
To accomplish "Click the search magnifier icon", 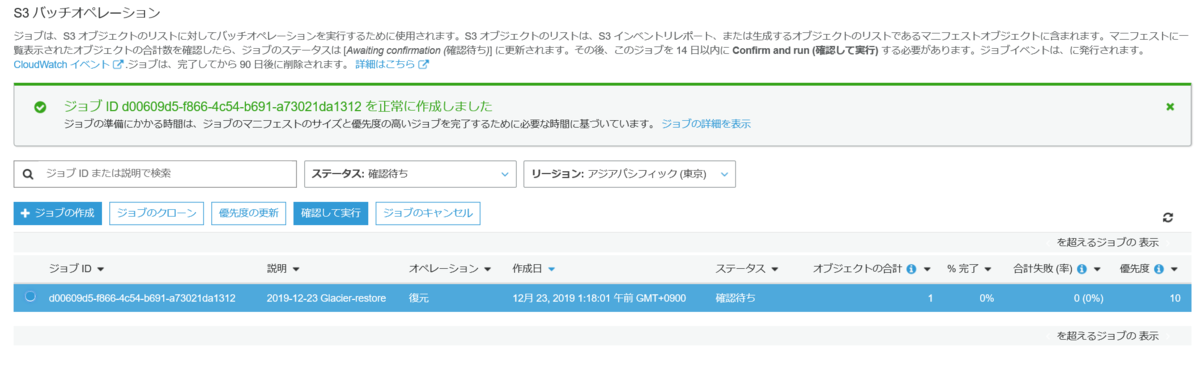I will 28,173.
